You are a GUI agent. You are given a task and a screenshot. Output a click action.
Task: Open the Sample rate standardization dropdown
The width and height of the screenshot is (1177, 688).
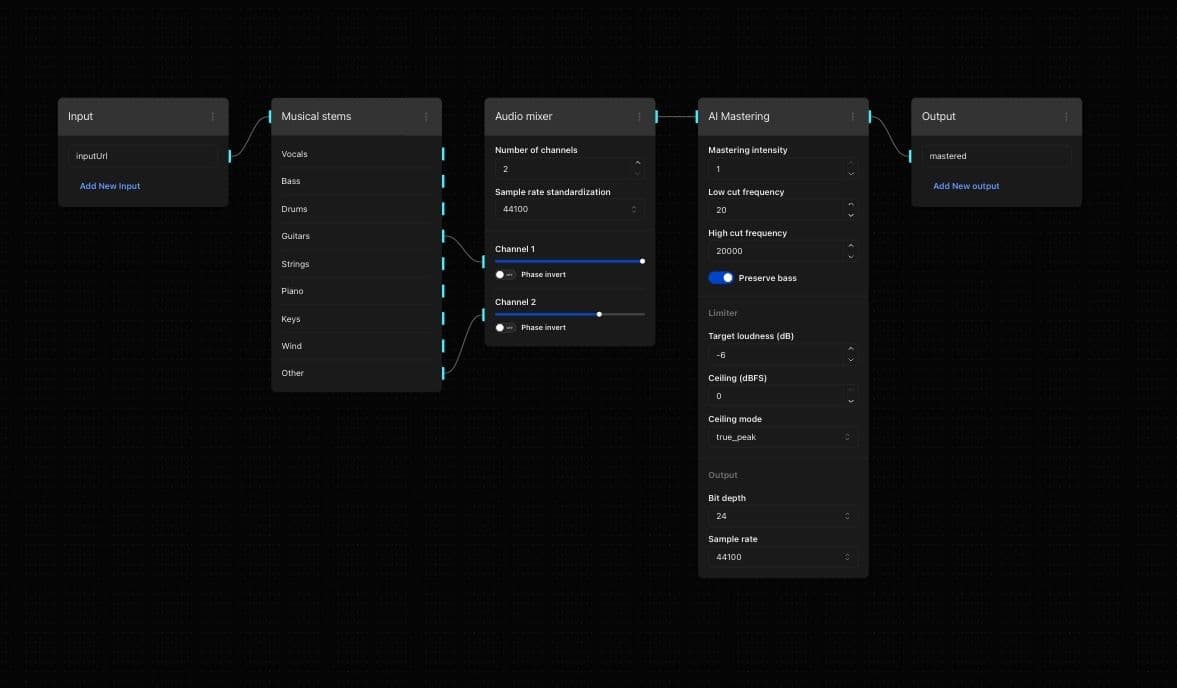(569, 210)
